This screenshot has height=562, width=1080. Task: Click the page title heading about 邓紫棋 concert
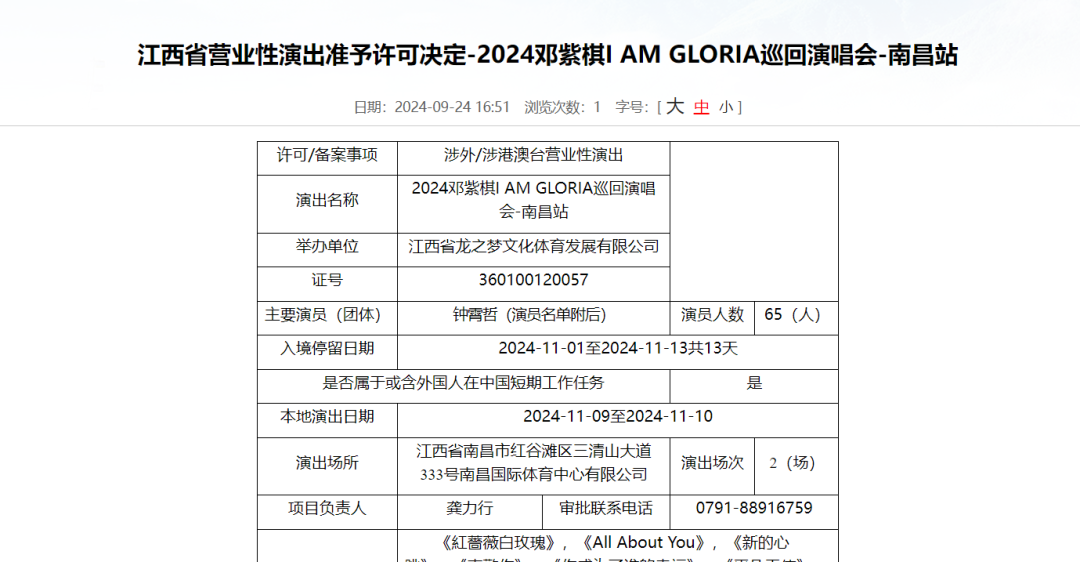tap(547, 54)
